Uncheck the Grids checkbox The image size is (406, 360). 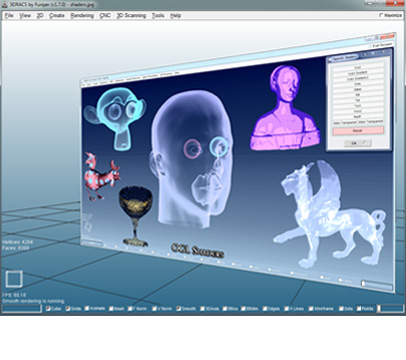click(68, 309)
